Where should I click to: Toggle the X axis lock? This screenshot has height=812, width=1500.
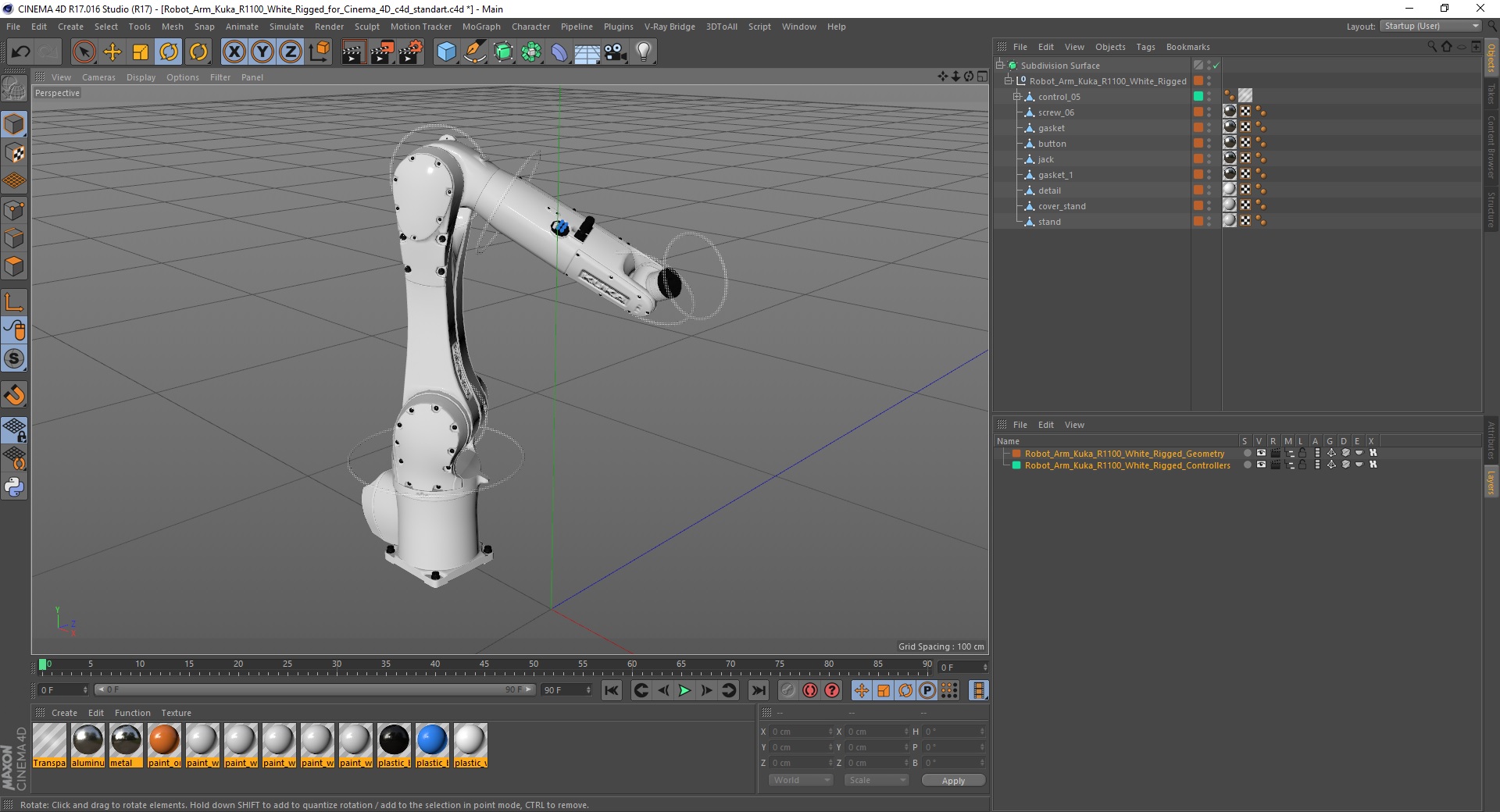point(234,52)
